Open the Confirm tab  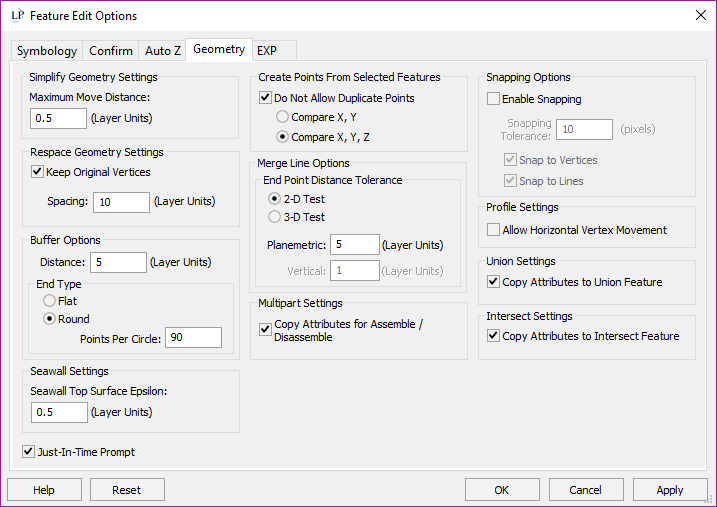tap(111, 51)
